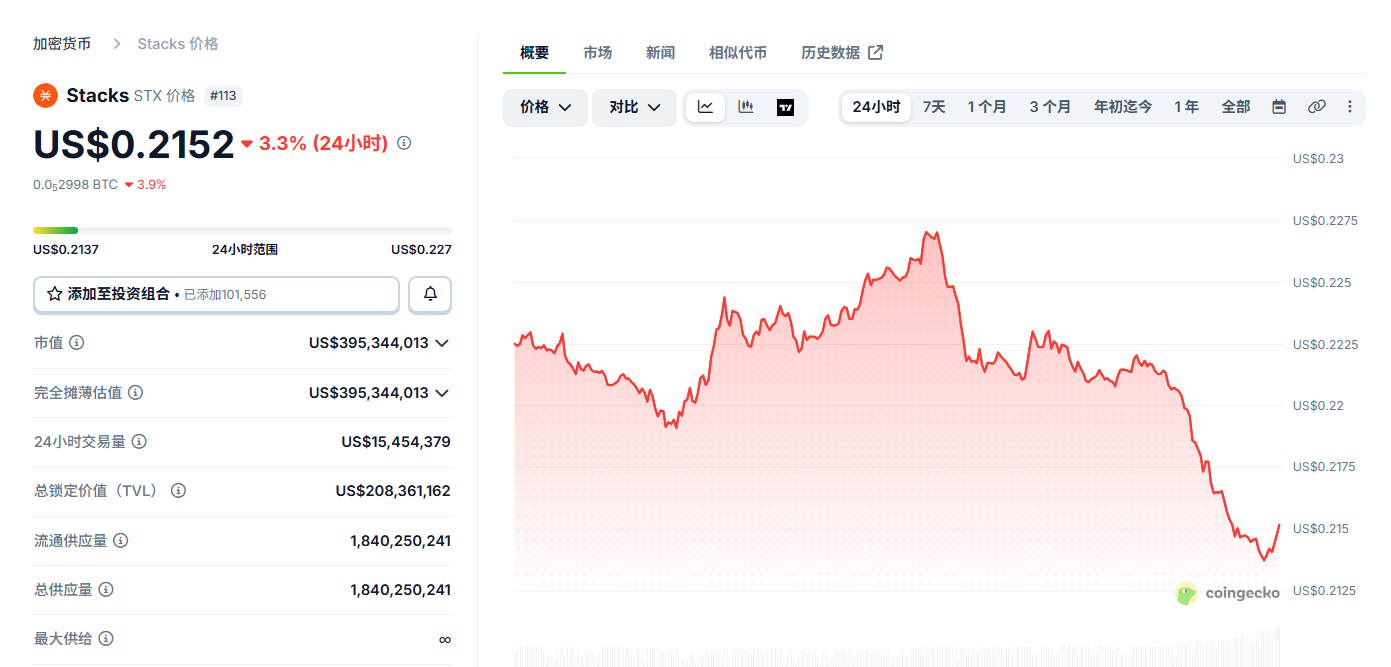Screen dimensions: 1391x667
Task: Expand the 市值 details chevron
Action: pos(442,343)
